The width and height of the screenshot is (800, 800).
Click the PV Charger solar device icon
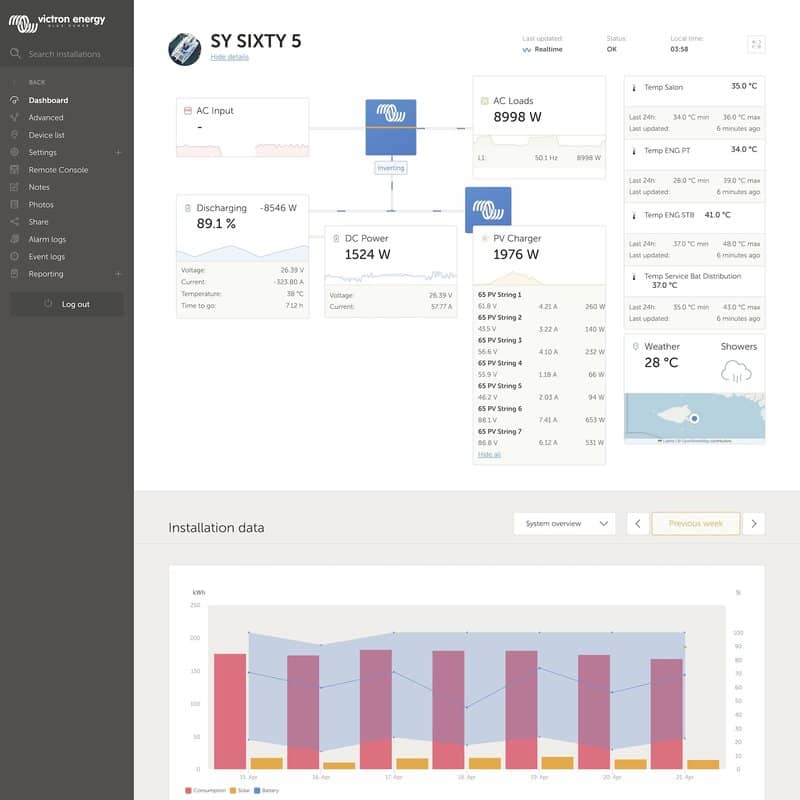488,210
